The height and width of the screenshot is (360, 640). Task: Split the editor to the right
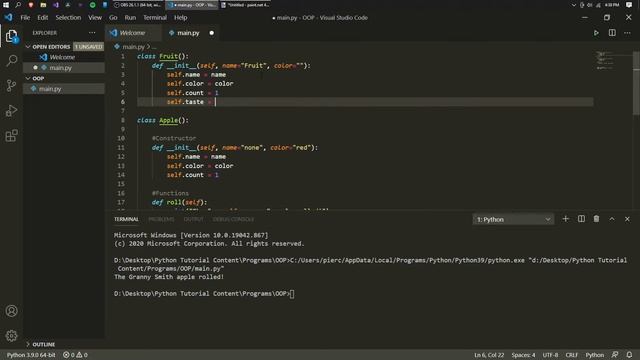[612, 33]
